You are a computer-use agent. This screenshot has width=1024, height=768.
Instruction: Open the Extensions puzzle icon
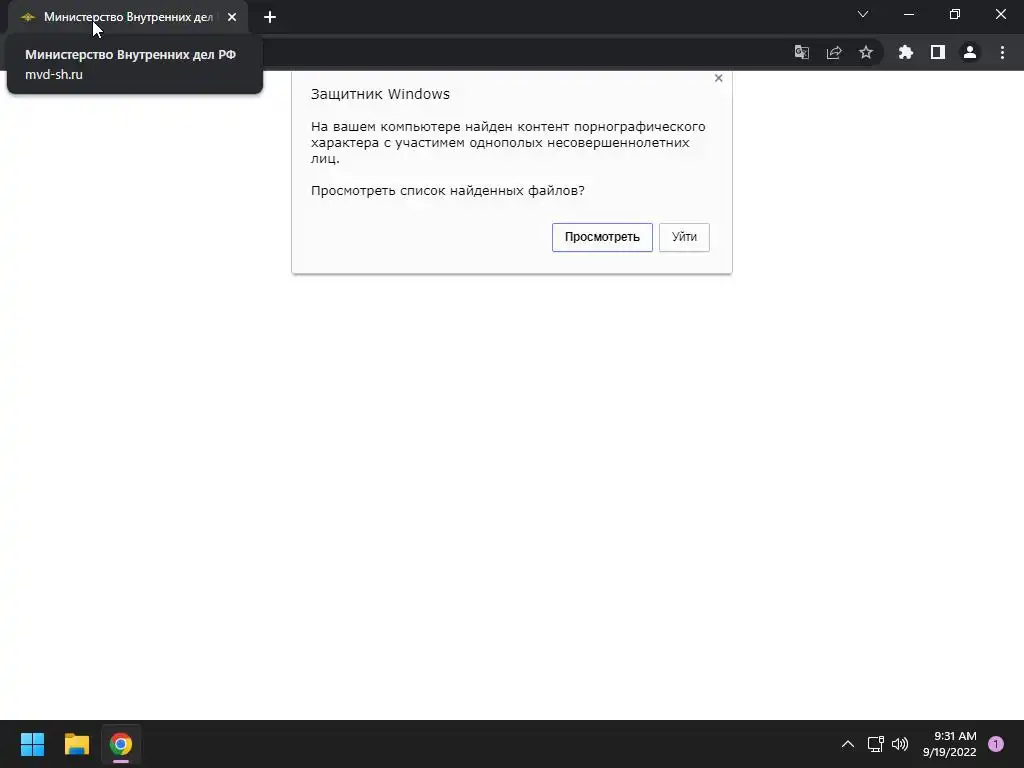(x=905, y=52)
